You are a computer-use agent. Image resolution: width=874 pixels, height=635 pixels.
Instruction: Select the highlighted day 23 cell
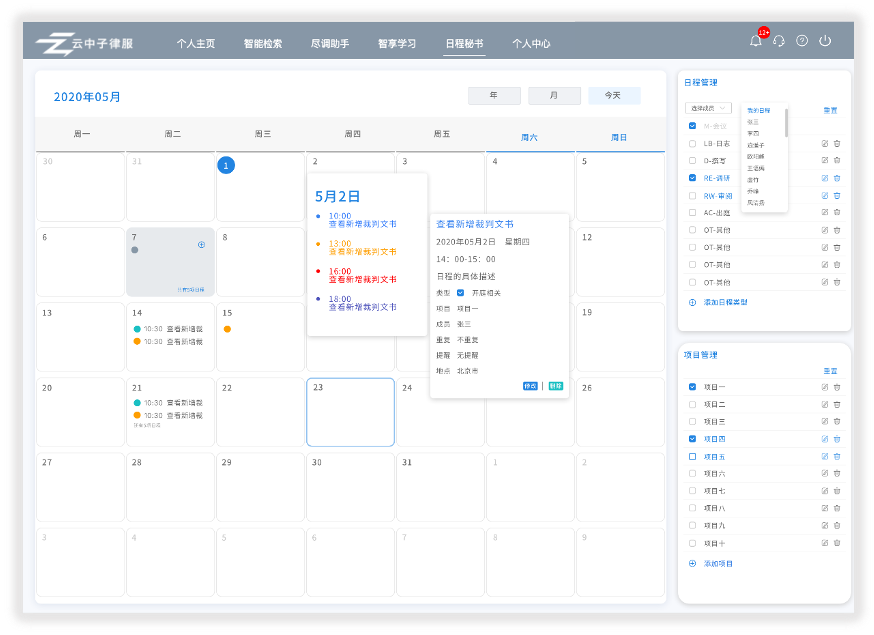pos(351,412)
